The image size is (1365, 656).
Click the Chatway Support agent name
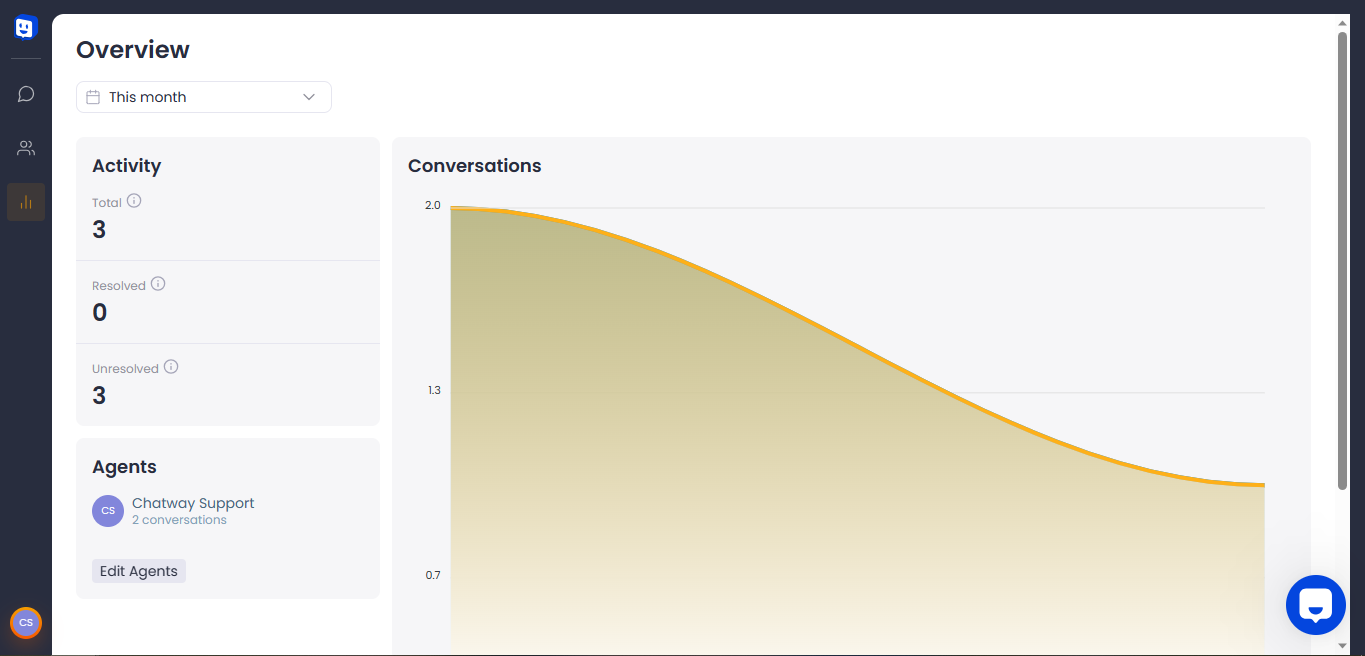click(x=193, y=503)
